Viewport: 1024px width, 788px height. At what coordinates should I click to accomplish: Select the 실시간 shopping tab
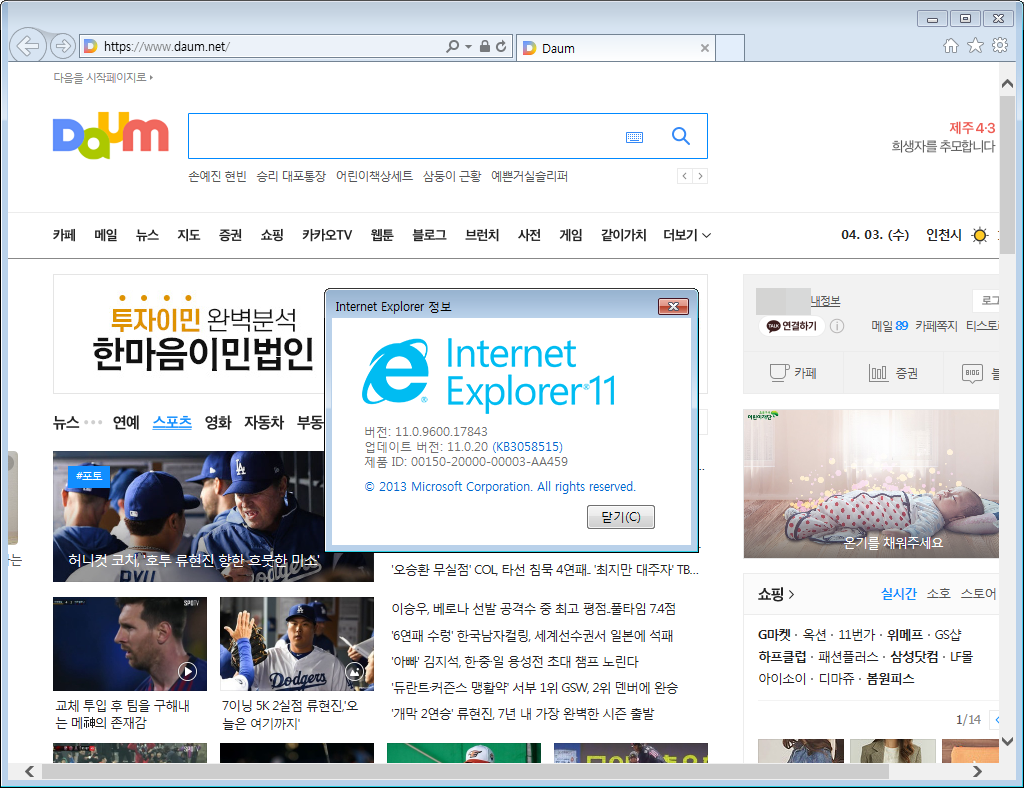899,593
